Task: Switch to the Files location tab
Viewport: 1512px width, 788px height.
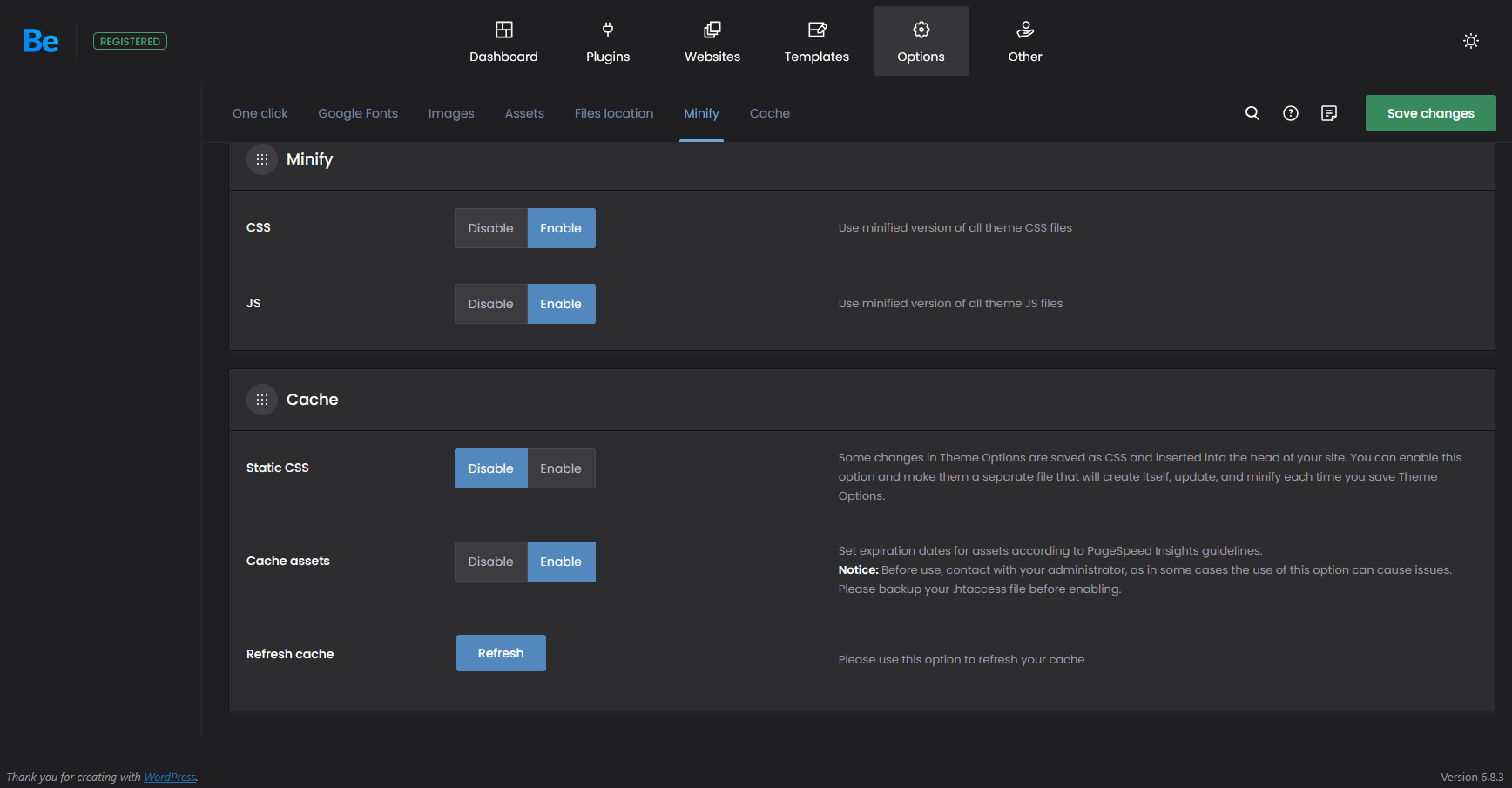Action: coord(613,113)
